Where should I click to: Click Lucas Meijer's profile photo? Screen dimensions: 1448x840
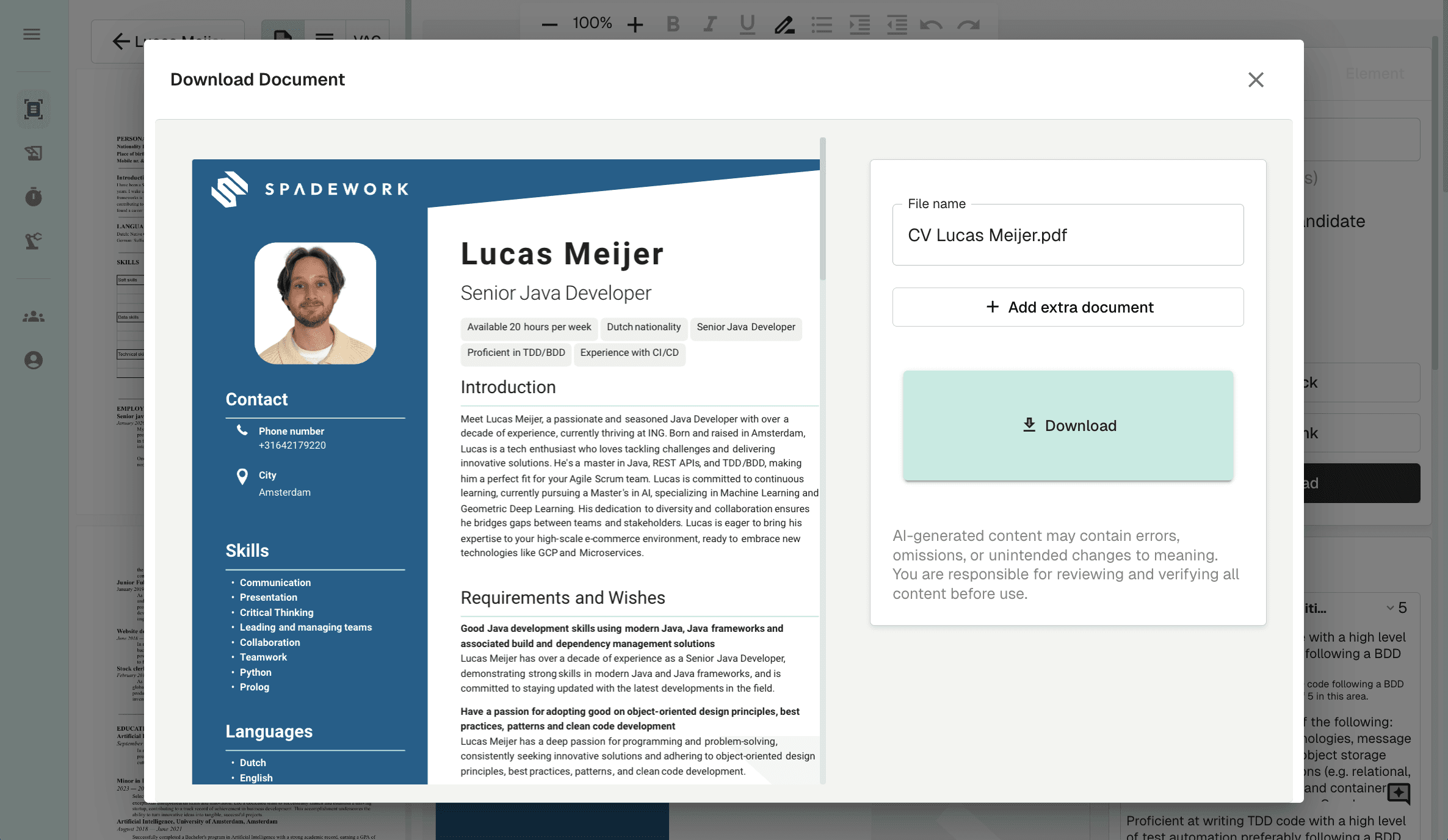tap(315, 303)
